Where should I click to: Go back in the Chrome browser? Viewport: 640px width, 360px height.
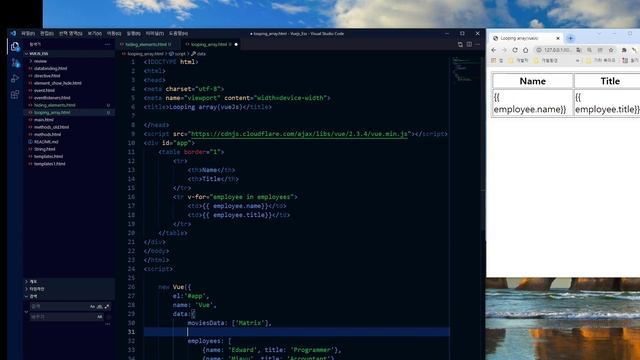[494, 50]
